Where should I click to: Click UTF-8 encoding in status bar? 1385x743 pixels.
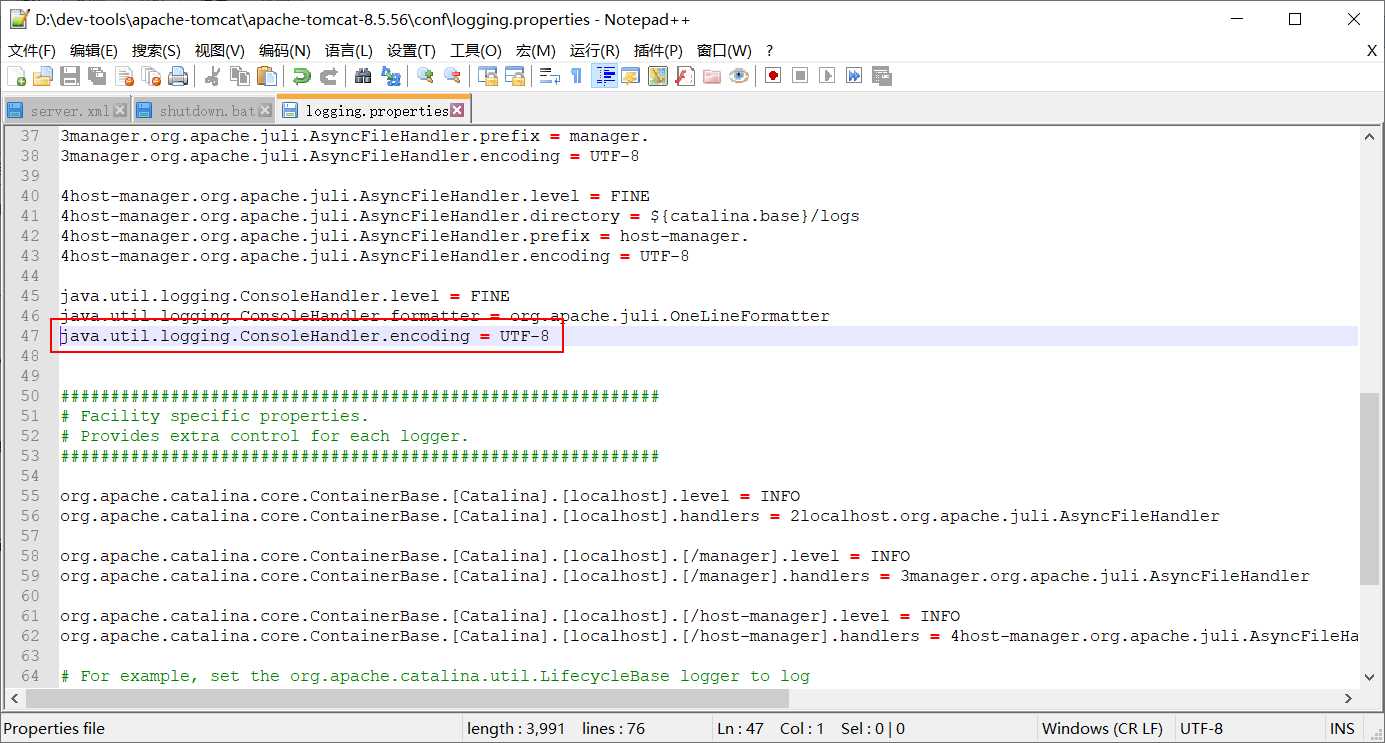click(1201, 729)
